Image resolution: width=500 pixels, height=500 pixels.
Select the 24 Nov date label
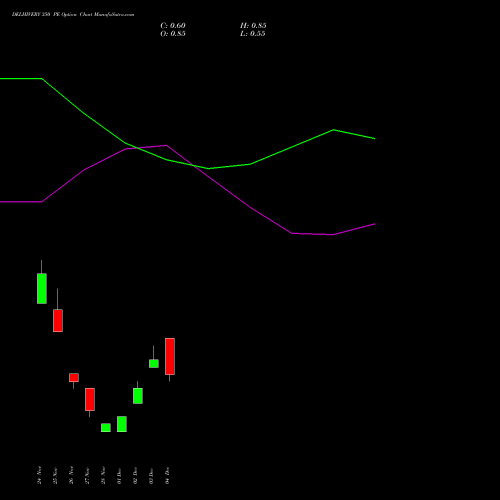[x=40, y=475]
